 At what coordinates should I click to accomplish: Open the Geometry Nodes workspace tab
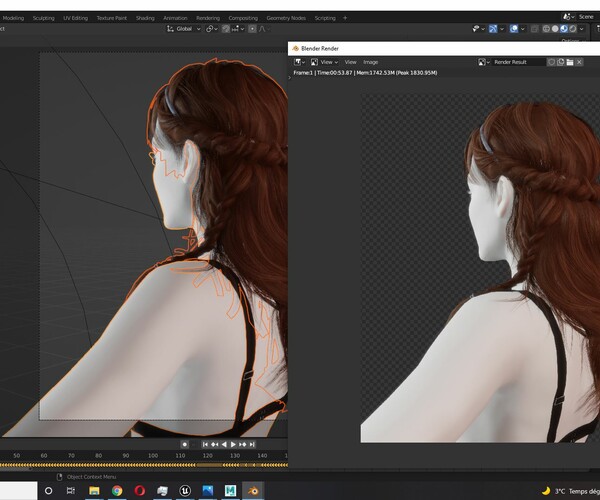tap(286, 18)
